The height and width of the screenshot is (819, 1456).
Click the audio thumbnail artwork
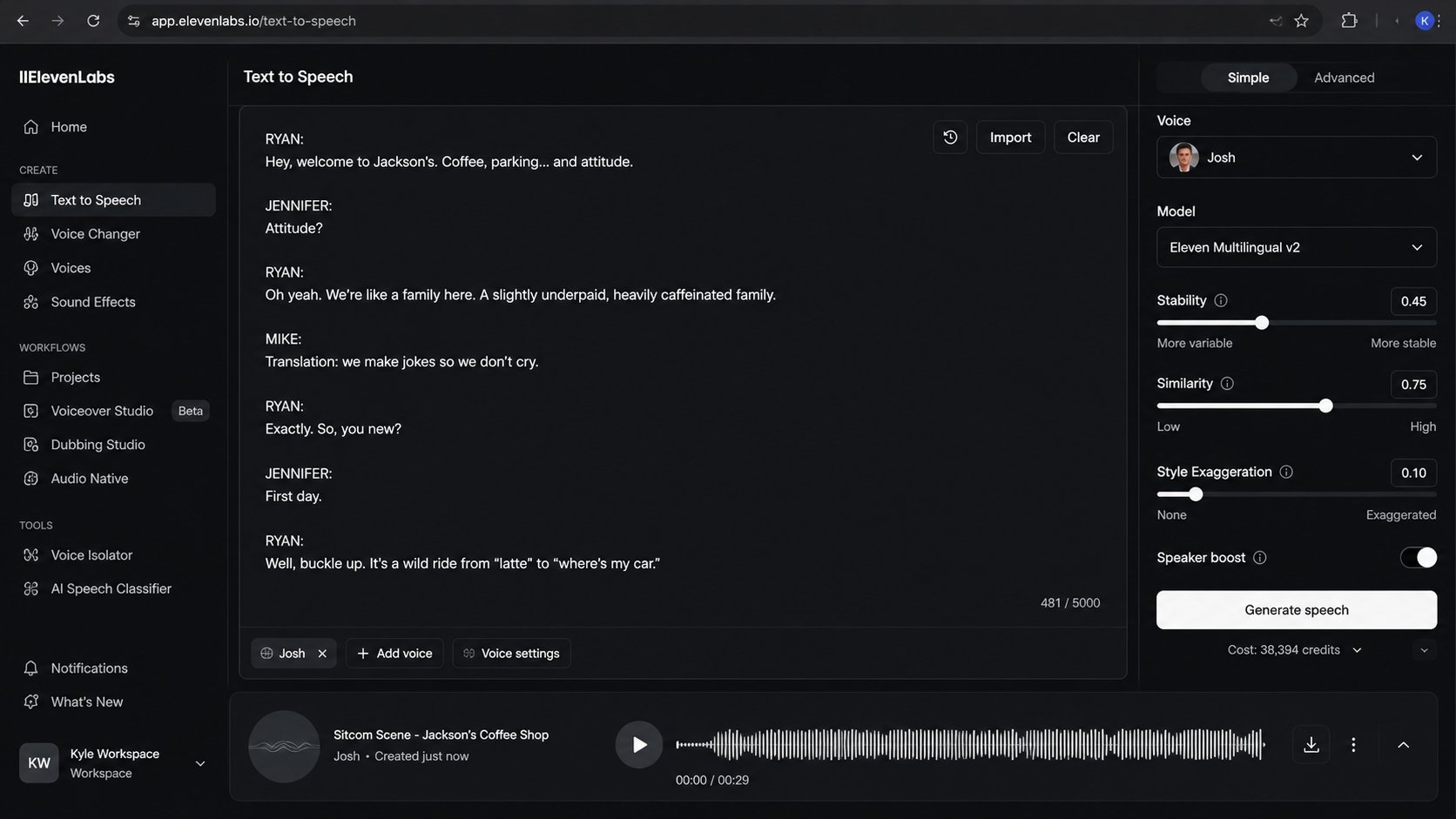(x=284, y=747)
